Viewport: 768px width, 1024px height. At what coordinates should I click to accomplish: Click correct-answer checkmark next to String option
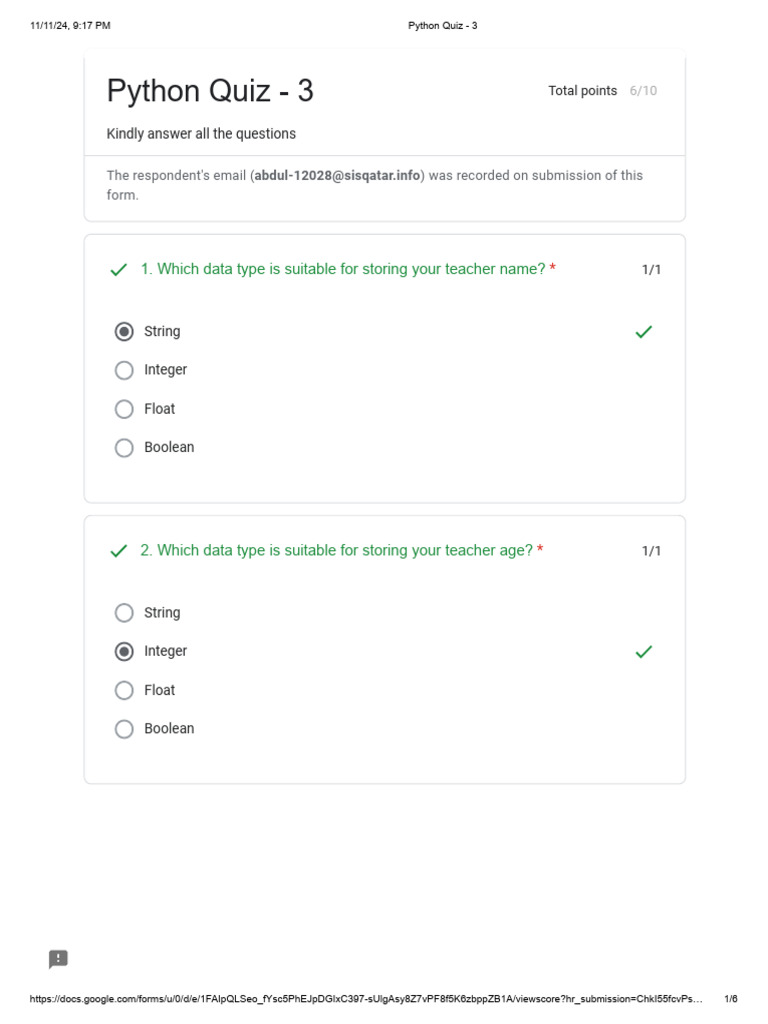tap(644, 332)
